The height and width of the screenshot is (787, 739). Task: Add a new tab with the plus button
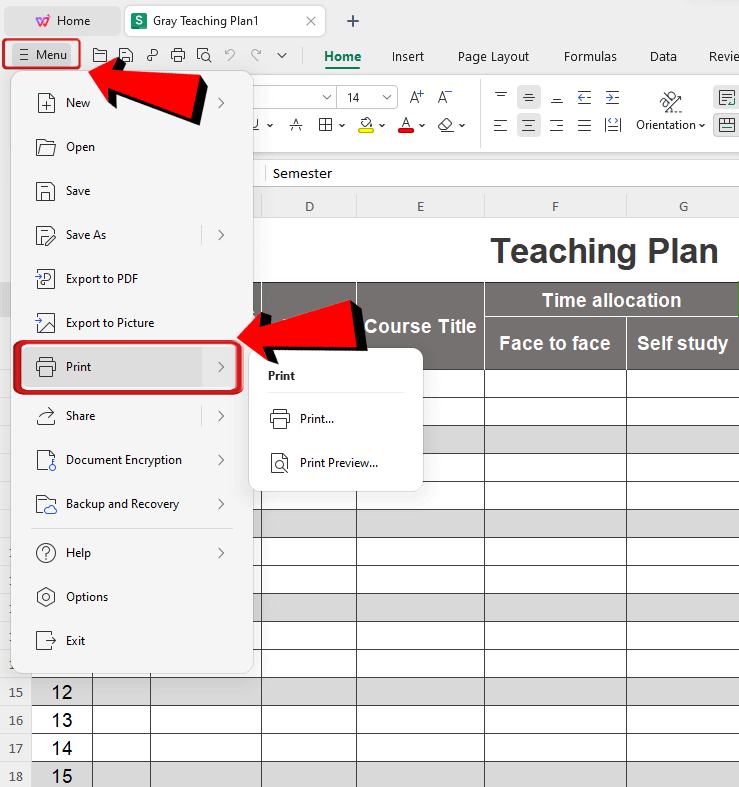click(x=353, y=21)
